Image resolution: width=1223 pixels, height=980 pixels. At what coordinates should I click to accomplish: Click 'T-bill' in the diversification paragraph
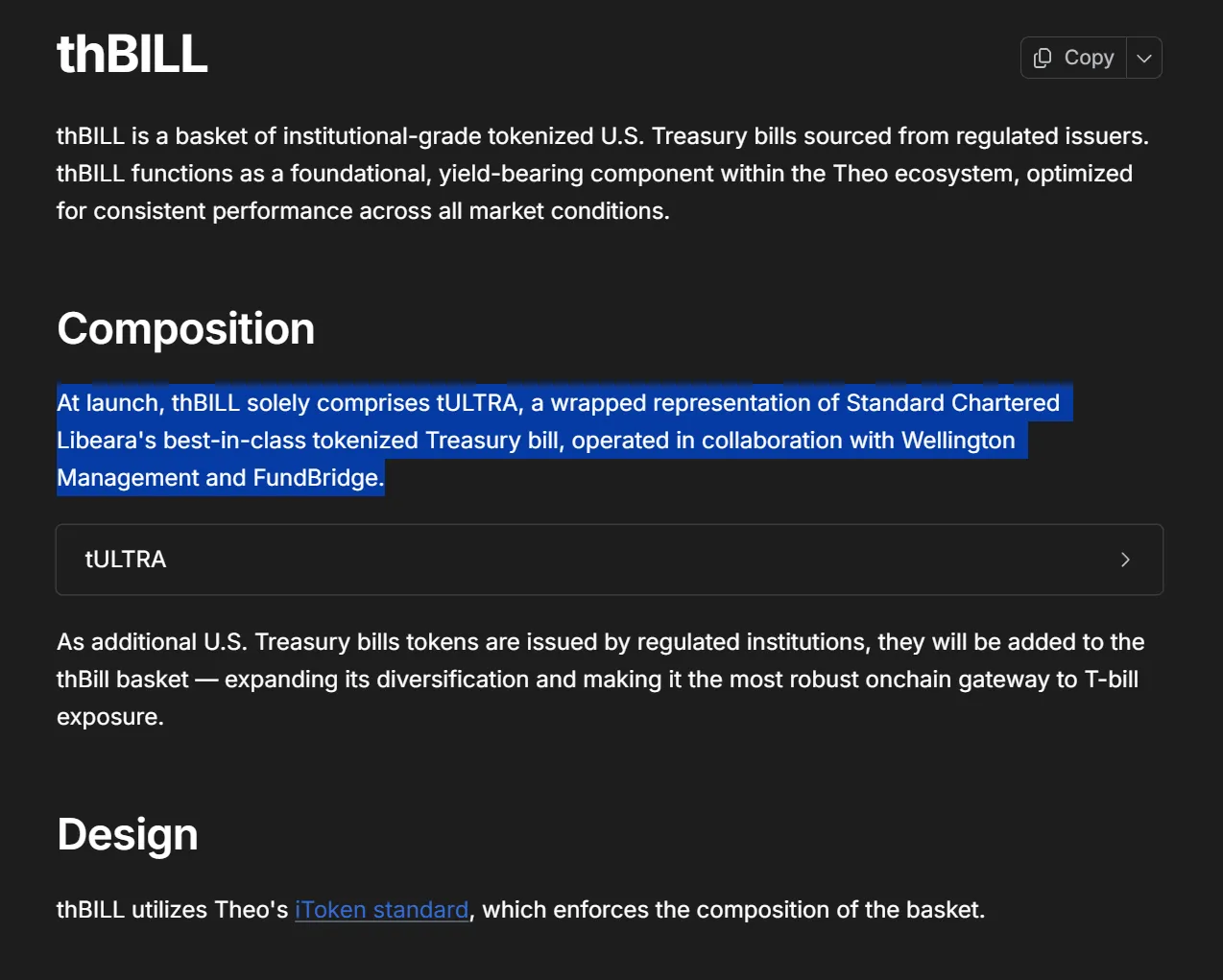pos(1111,680)
